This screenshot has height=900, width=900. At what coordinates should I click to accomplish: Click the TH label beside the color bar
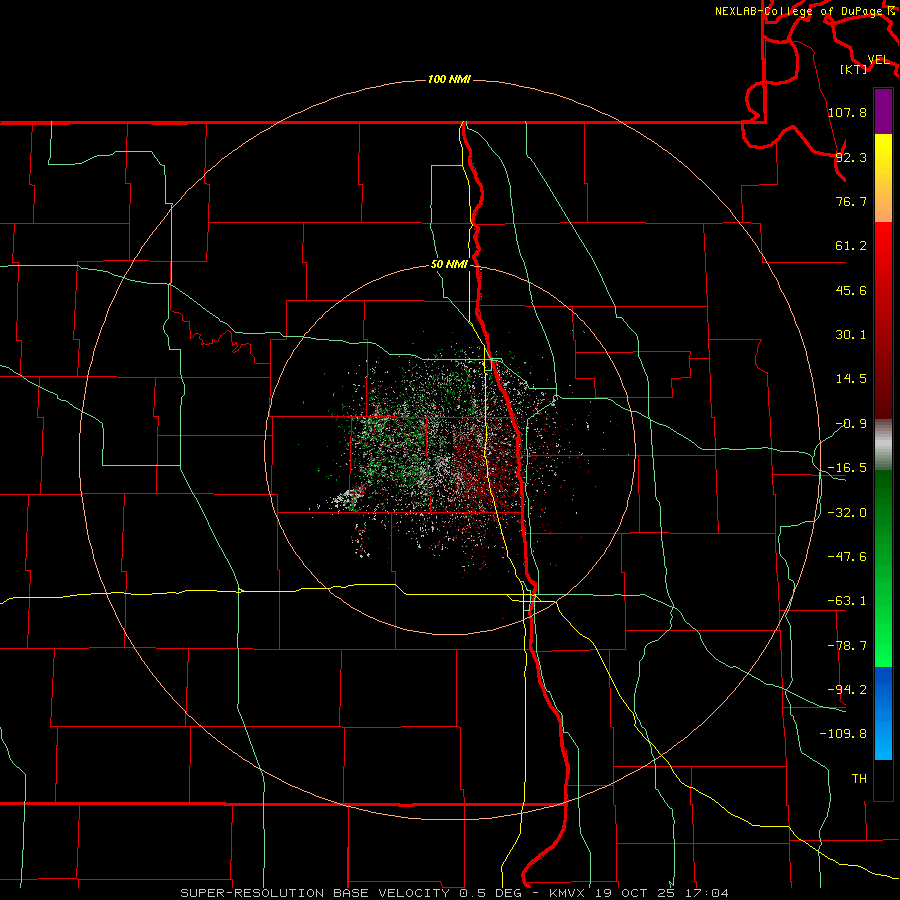859,778
